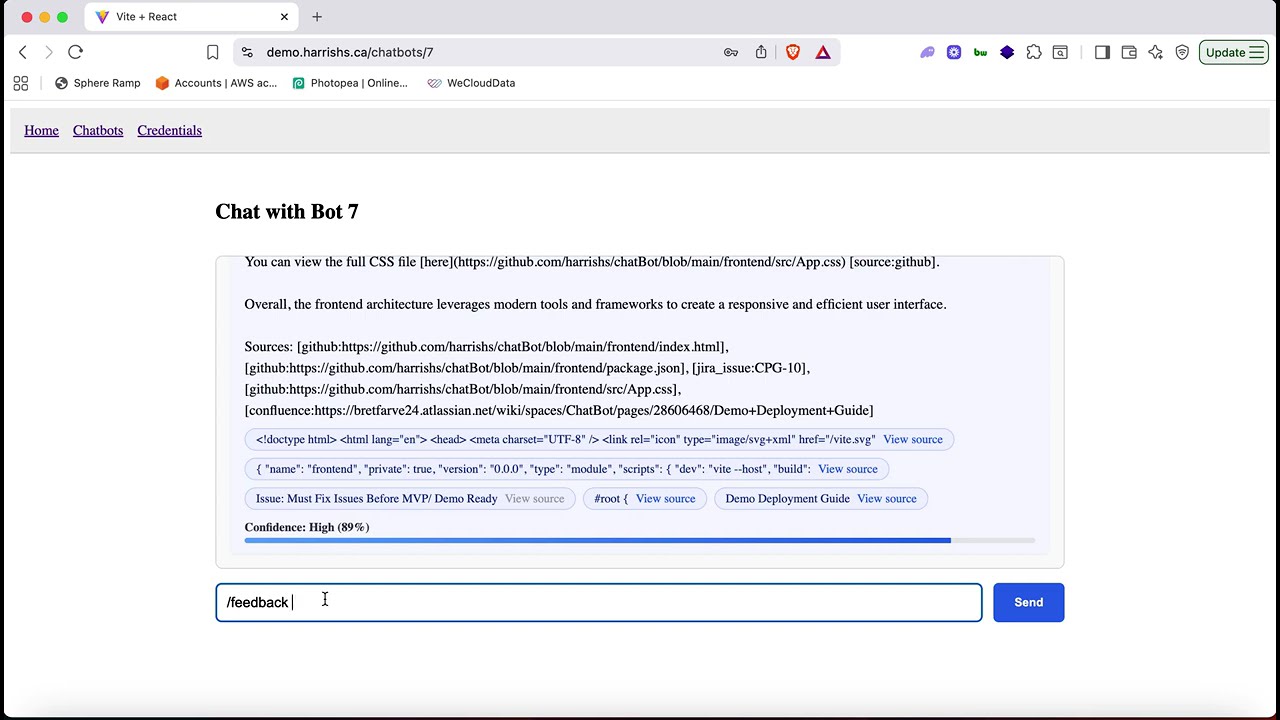This screenshot has height=720, width=1280.
Task: Click the purple extension icon in toolbar
Action: click(927, 52)
